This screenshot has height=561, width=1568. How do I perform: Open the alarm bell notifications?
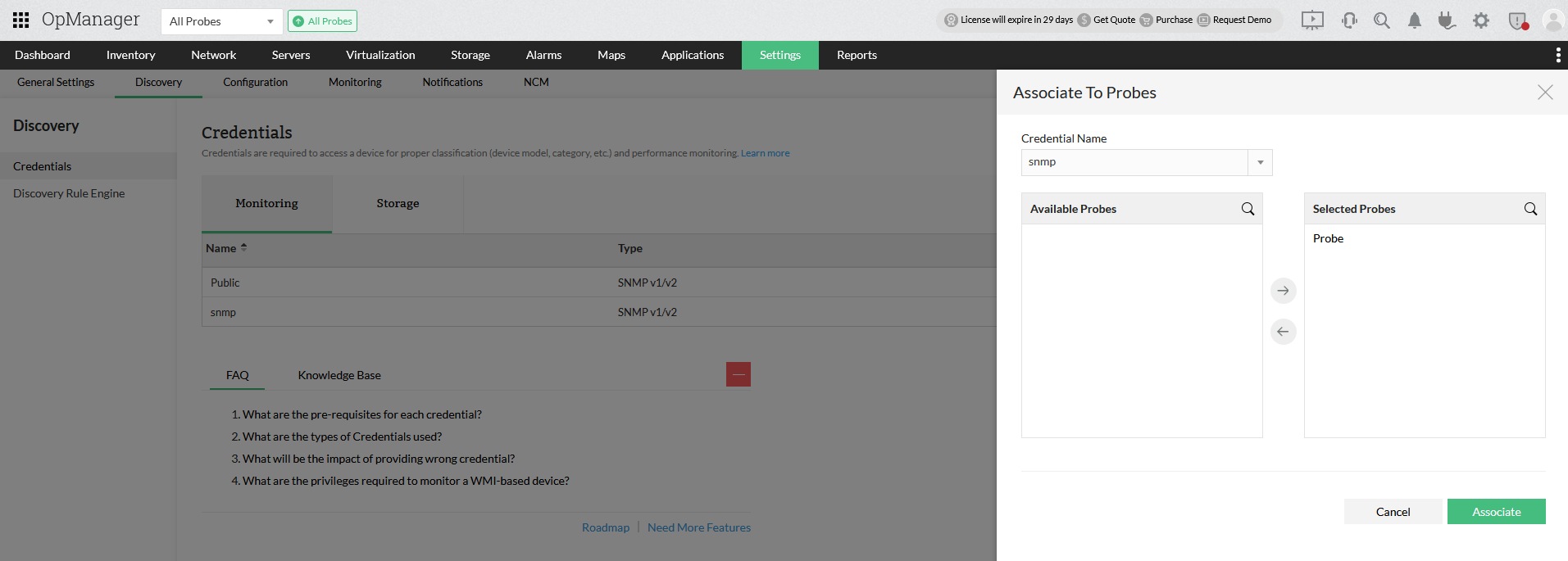(x=1415, y=20)
